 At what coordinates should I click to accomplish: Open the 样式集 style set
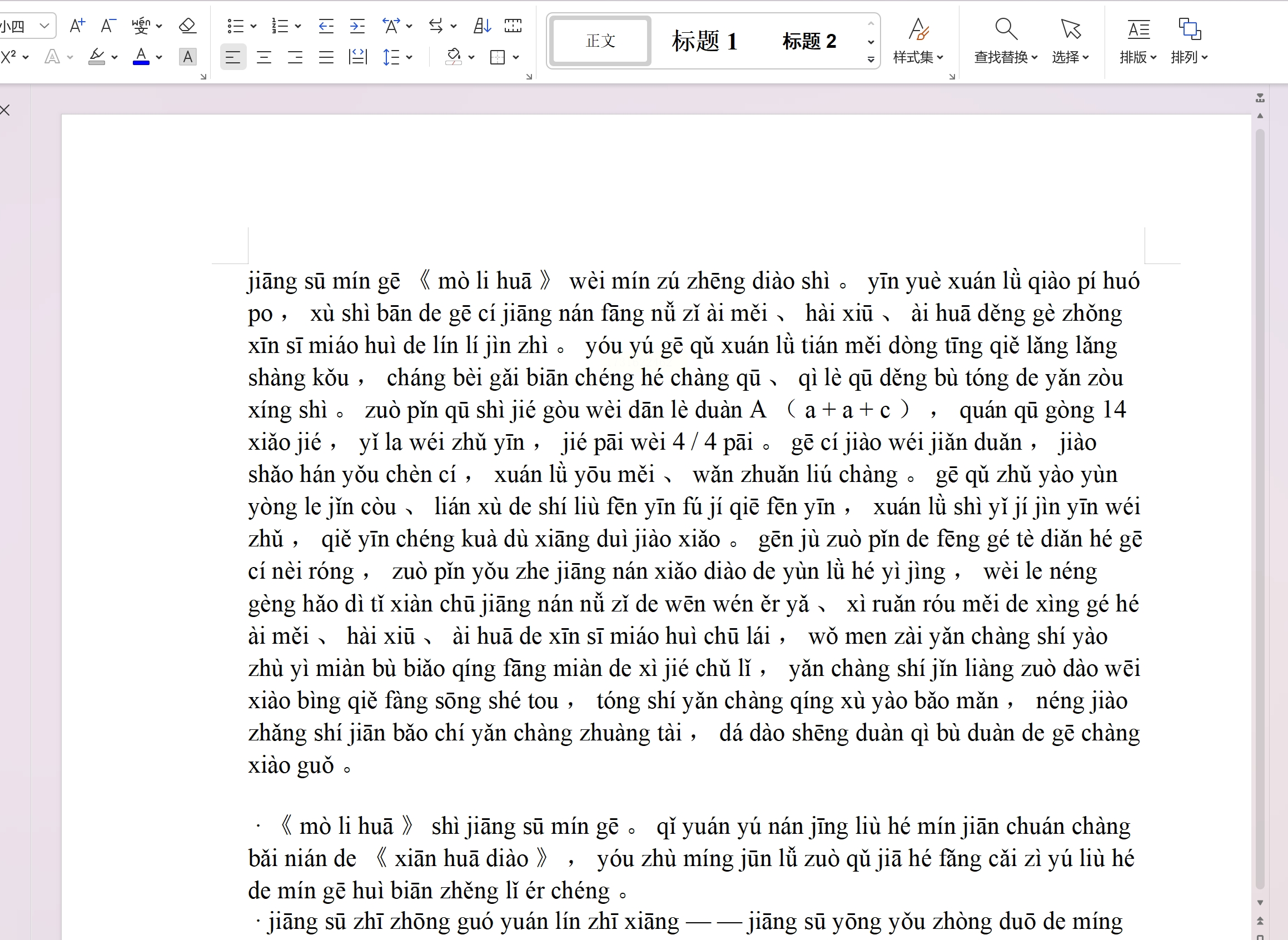coord(918,41)
